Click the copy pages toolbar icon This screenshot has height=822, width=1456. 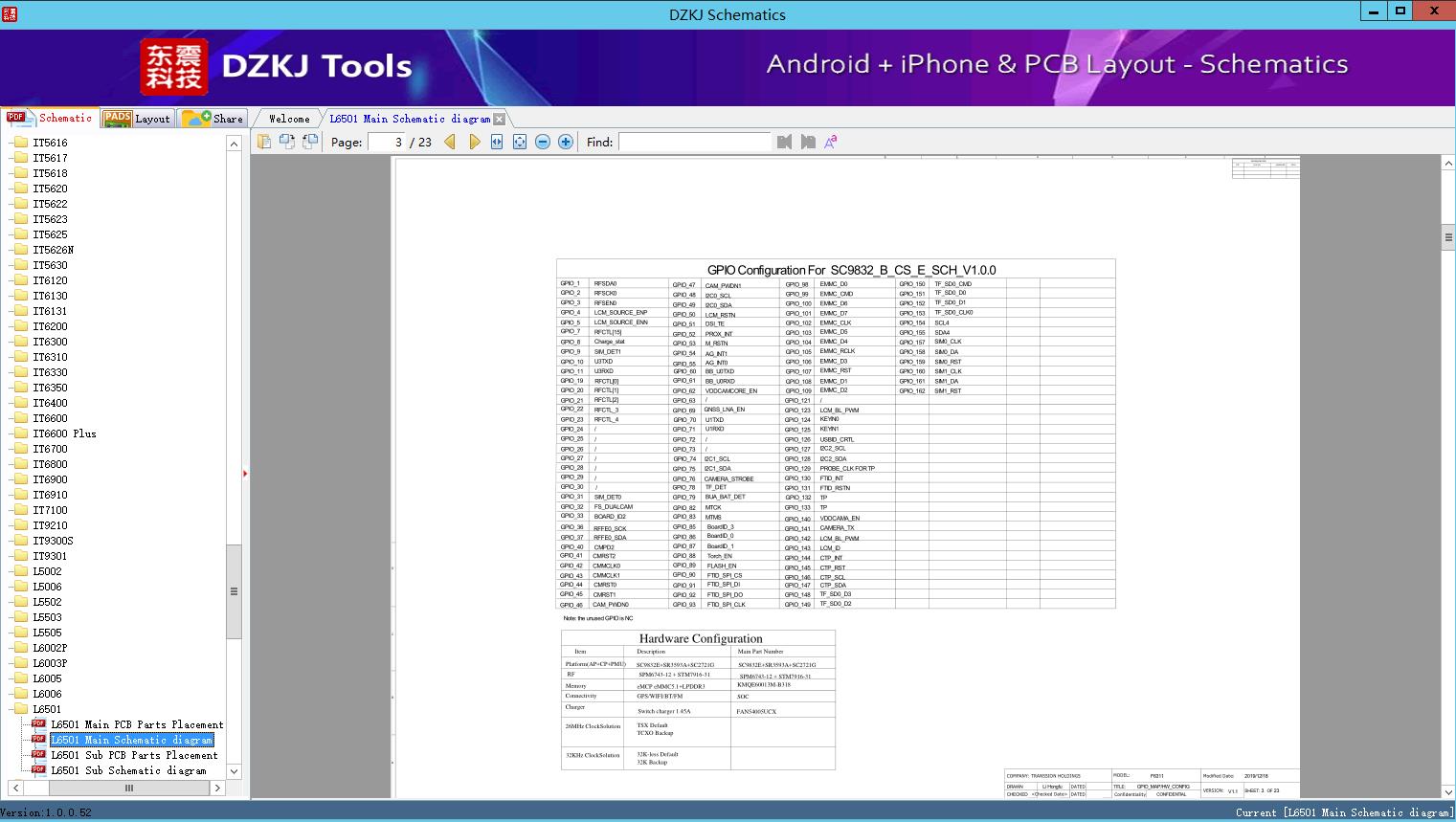click(263, 142)
